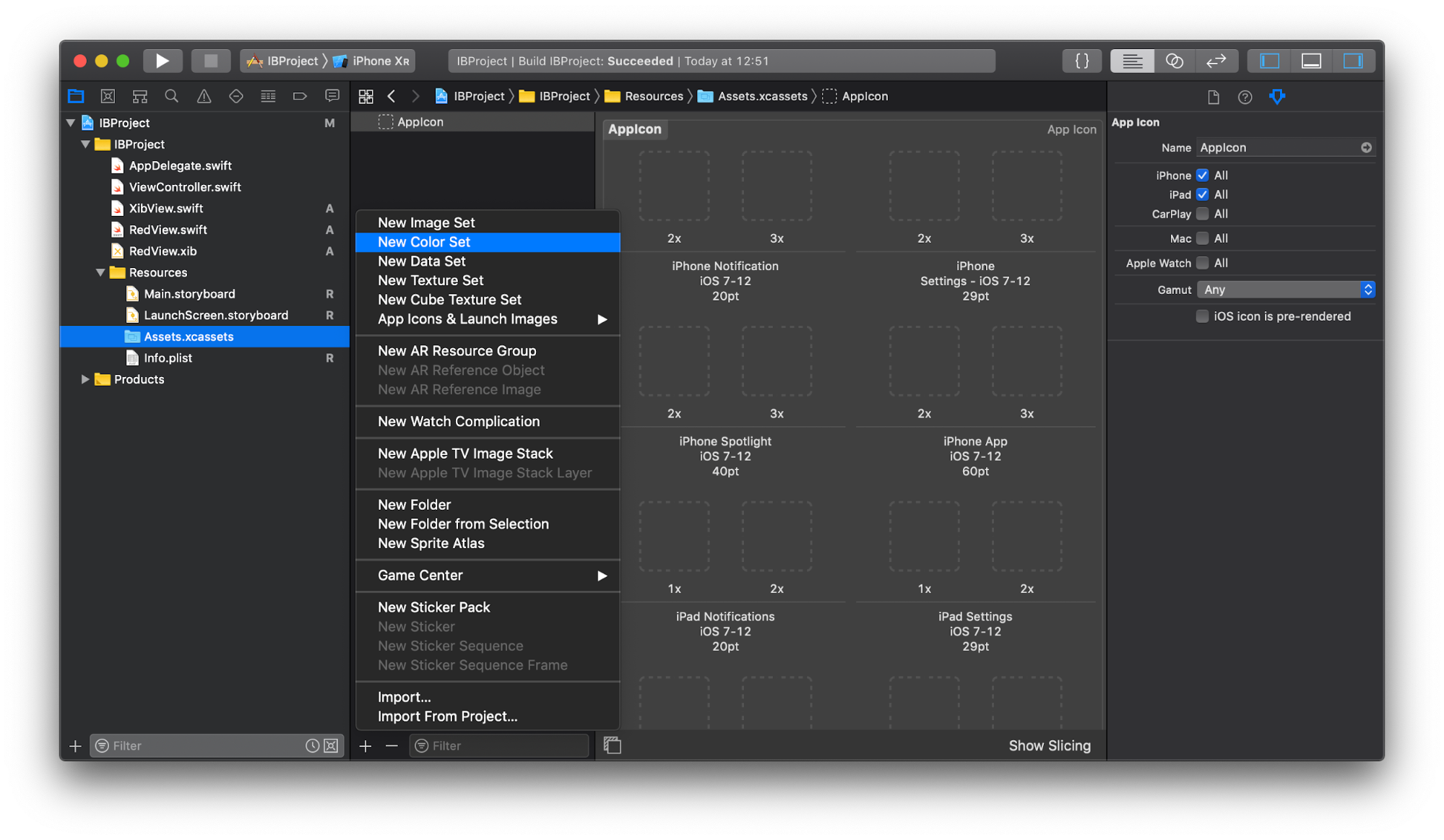Viewport: 1444px width, 840px height.
Task: Expand the Products folder
Action: 85,379
